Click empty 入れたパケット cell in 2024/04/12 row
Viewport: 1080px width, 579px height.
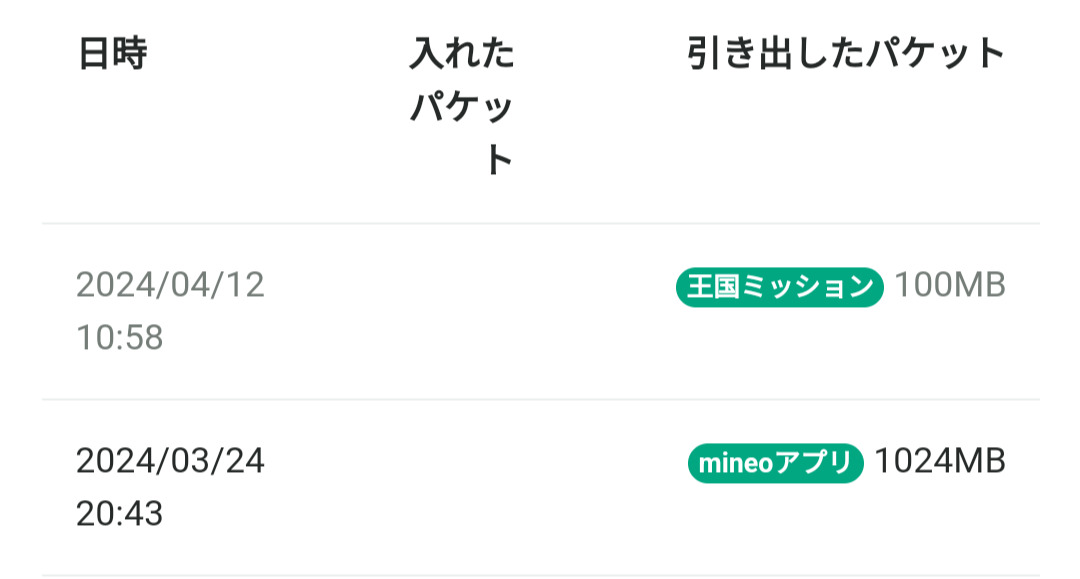[462, 312]
